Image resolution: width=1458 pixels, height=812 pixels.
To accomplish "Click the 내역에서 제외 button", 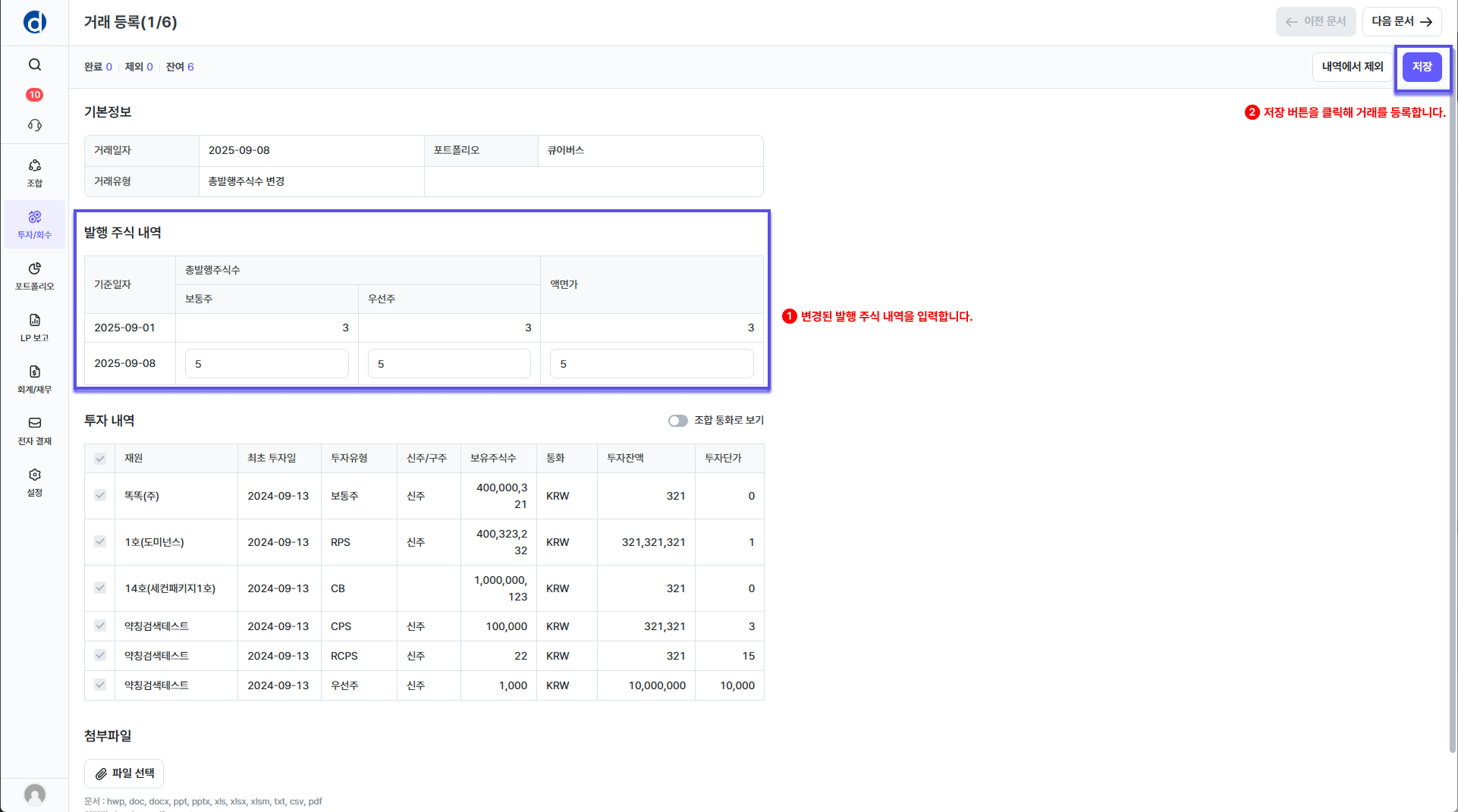I will pyautogui.click(x=1353, y=67).
